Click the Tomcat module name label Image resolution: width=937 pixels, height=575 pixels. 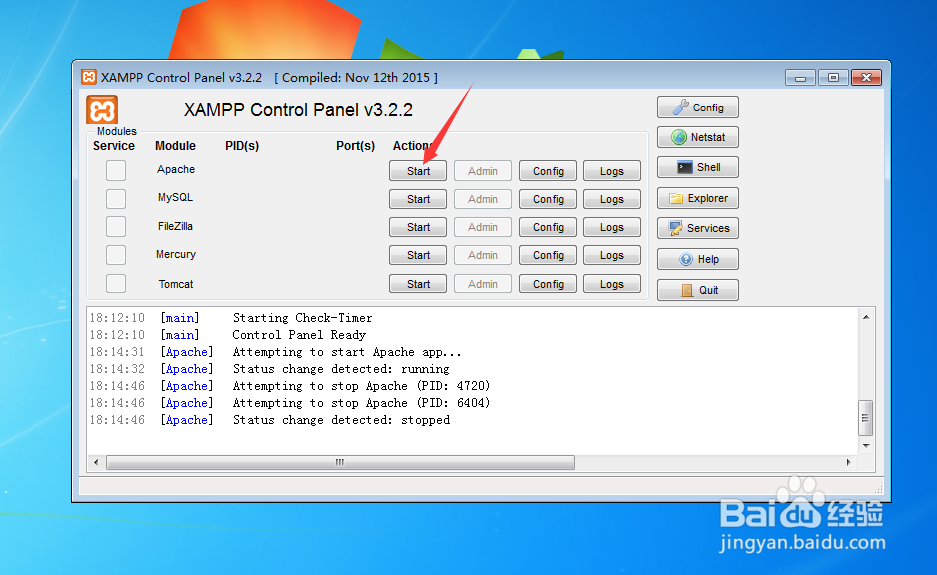click(176, 284)
